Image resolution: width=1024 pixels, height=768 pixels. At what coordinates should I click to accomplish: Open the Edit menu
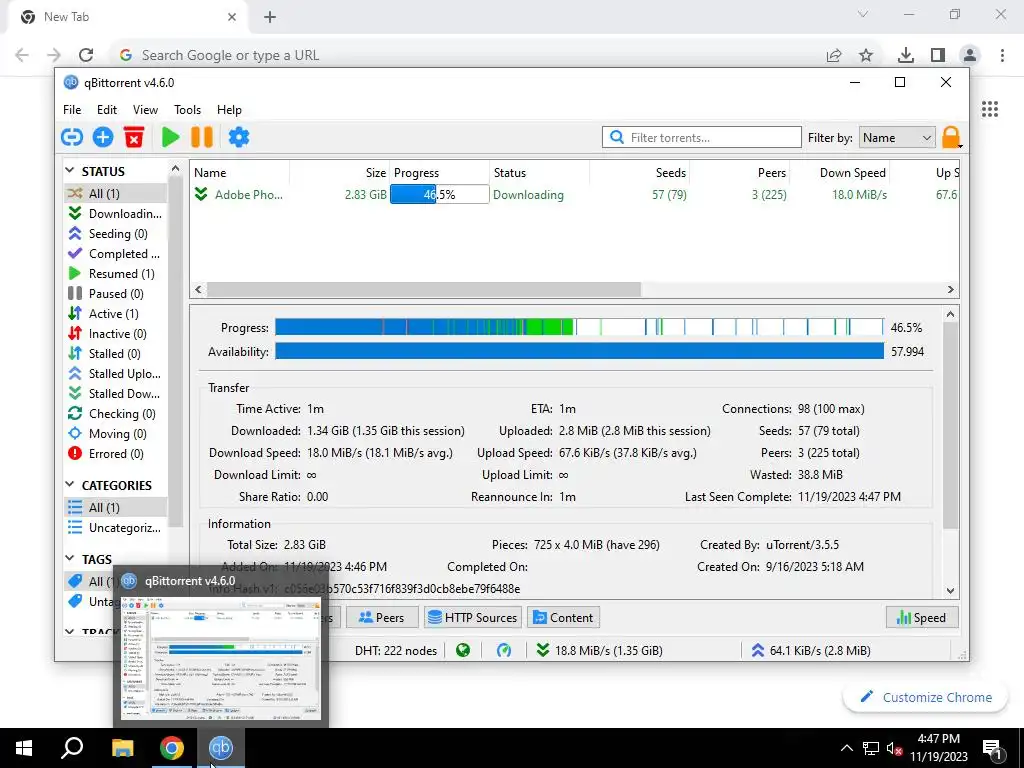pyautogui.click(x=107, y=110)
